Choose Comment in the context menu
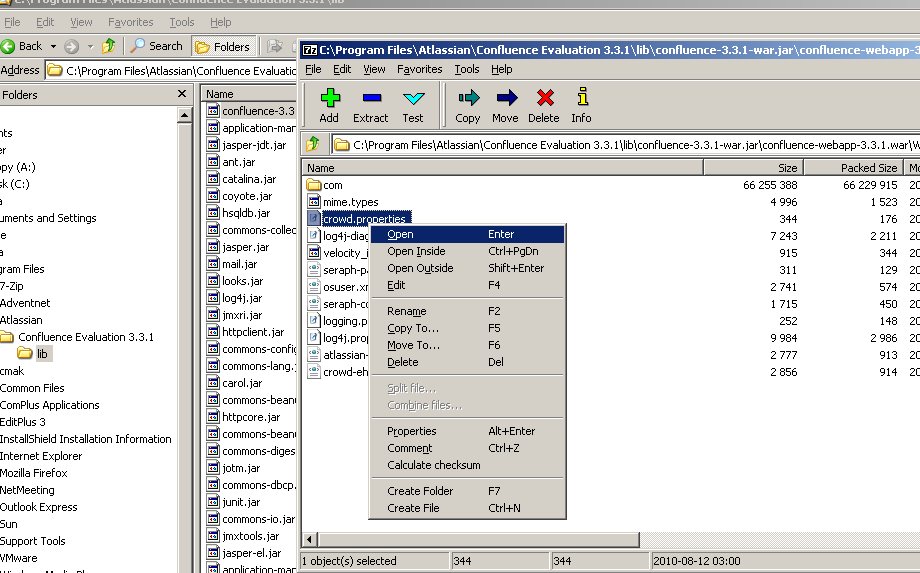The height and width of the screenshot is (573, 920). 468,448
